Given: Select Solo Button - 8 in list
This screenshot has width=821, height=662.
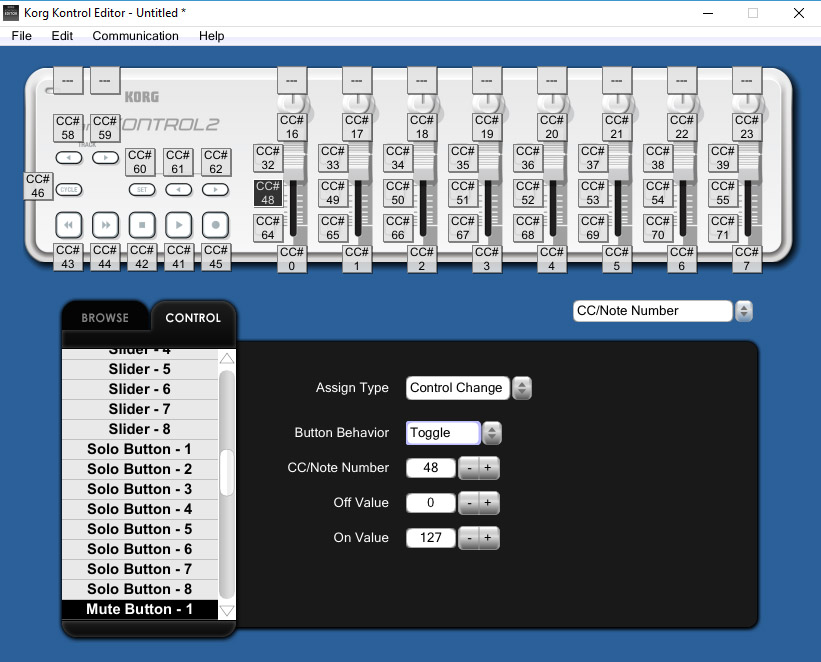Looking at the screenshot, I should click(x=140, y=589).
